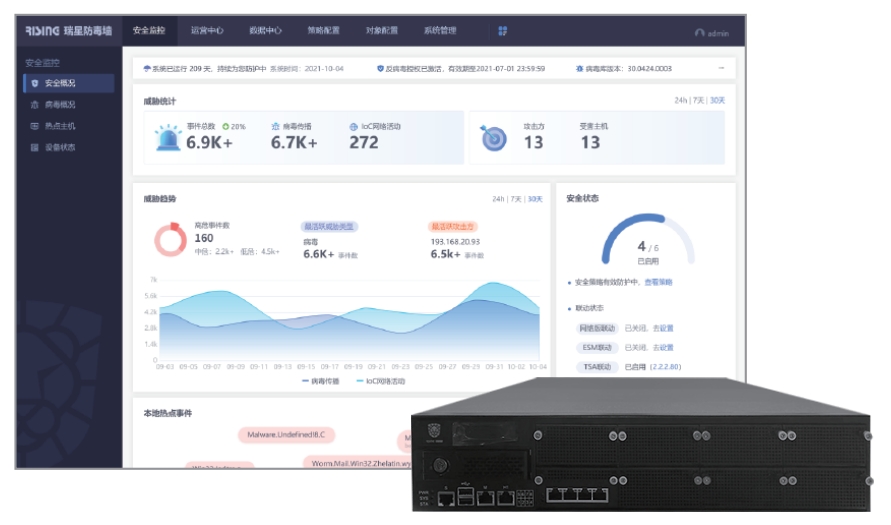Open 热点主机 in the sidebar
Image resolution: width=891 pixels, height=525 pixels.
click(60, 126)
